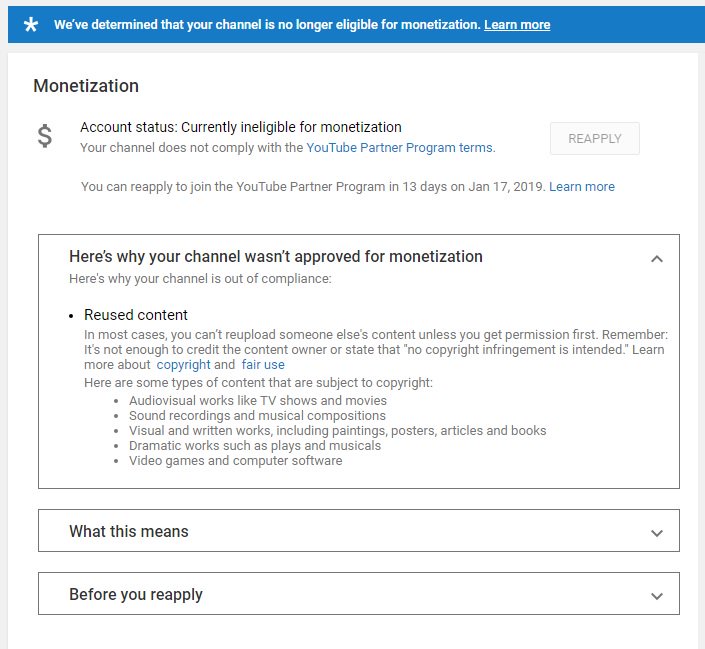
Task: Click the 'What this means' section title
Action: pyautogui.click(x=129, y=532)
